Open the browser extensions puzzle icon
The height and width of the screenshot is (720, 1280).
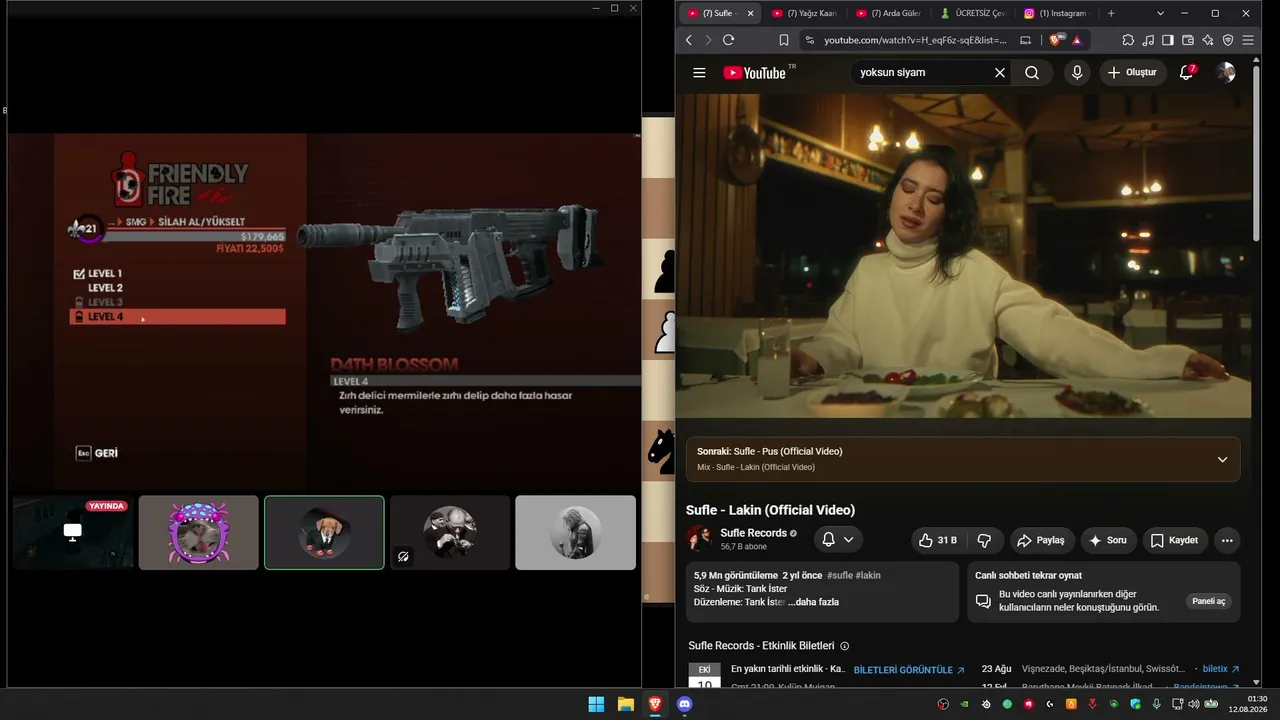point(1128,40)
